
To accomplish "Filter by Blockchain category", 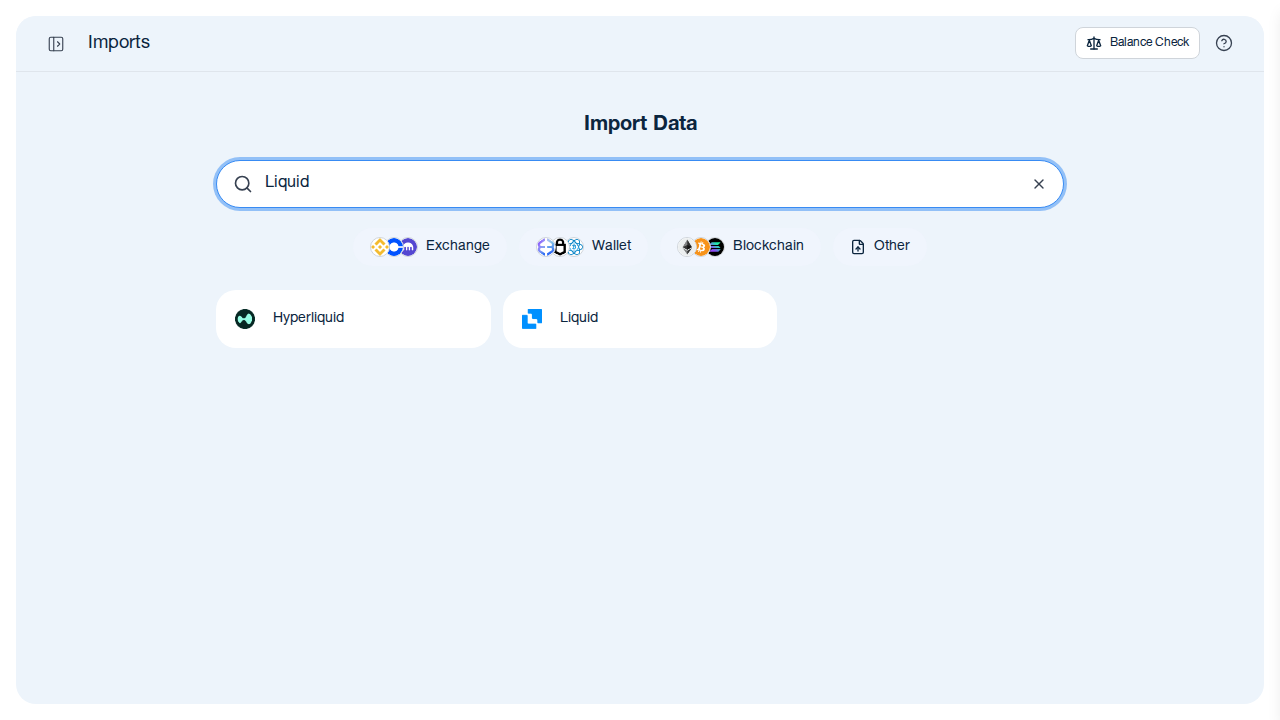I will tap(741, 246).
